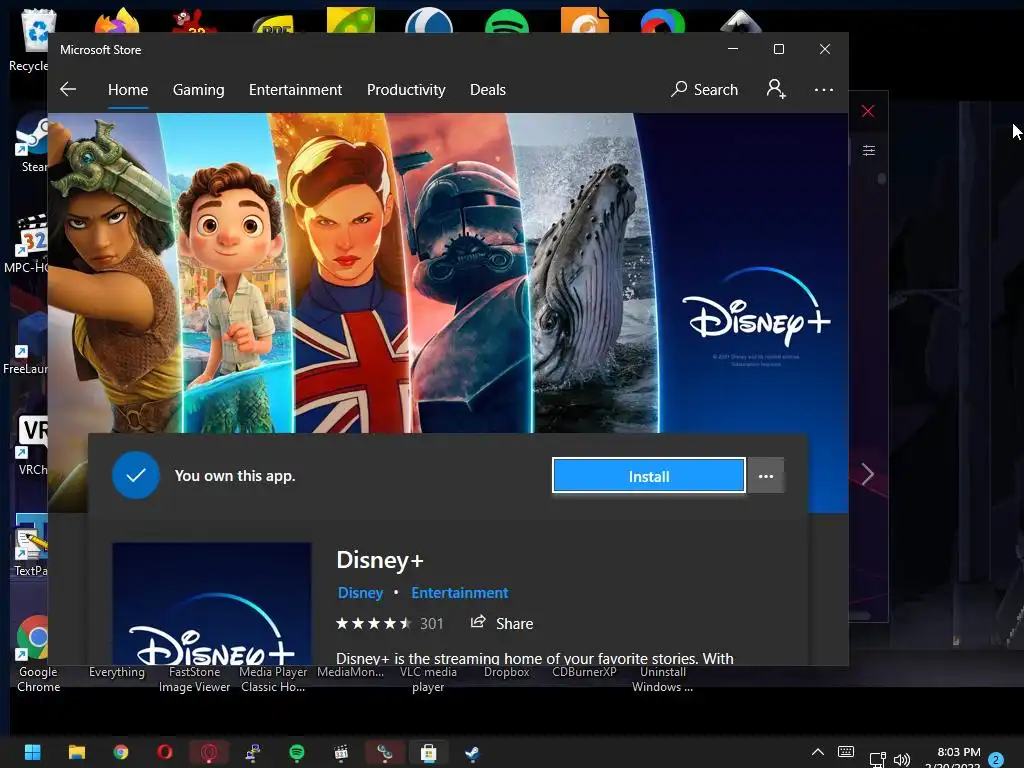Viewport: 1024px width, 768px height.
Task: Click the Disney+ app logo thumbnail
Action: click(212, 604)
